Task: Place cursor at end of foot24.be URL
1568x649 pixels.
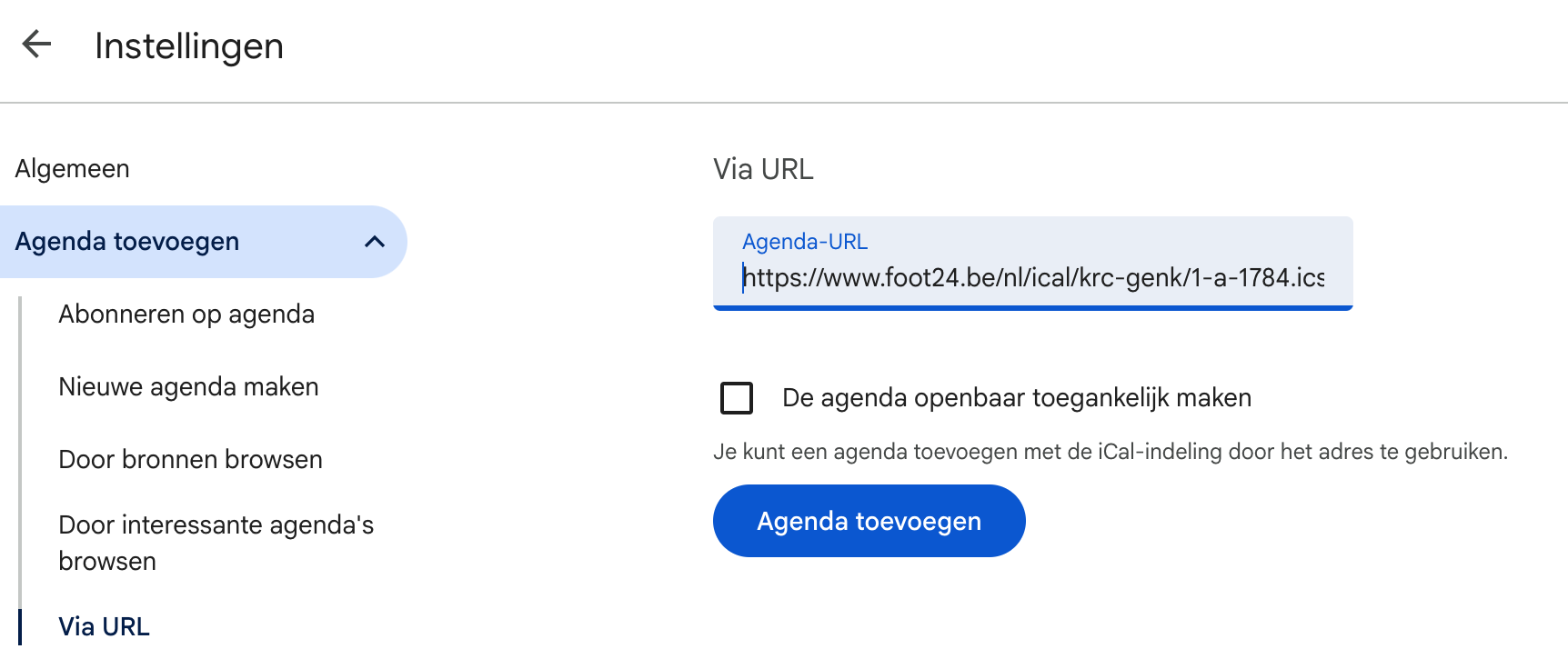Action: pos(1325,277)
